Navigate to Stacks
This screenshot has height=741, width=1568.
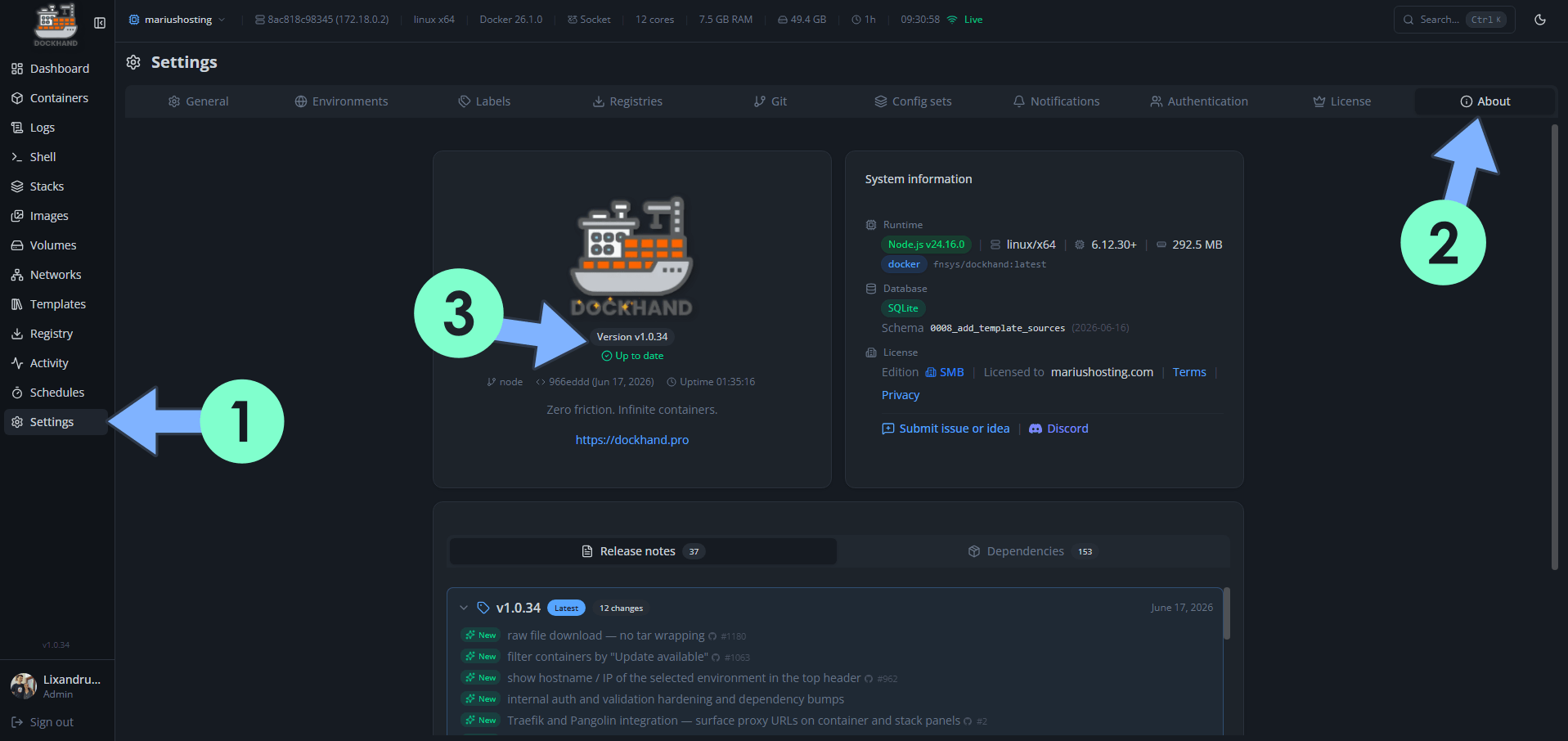pyautogui.click(x=56, y=186)
